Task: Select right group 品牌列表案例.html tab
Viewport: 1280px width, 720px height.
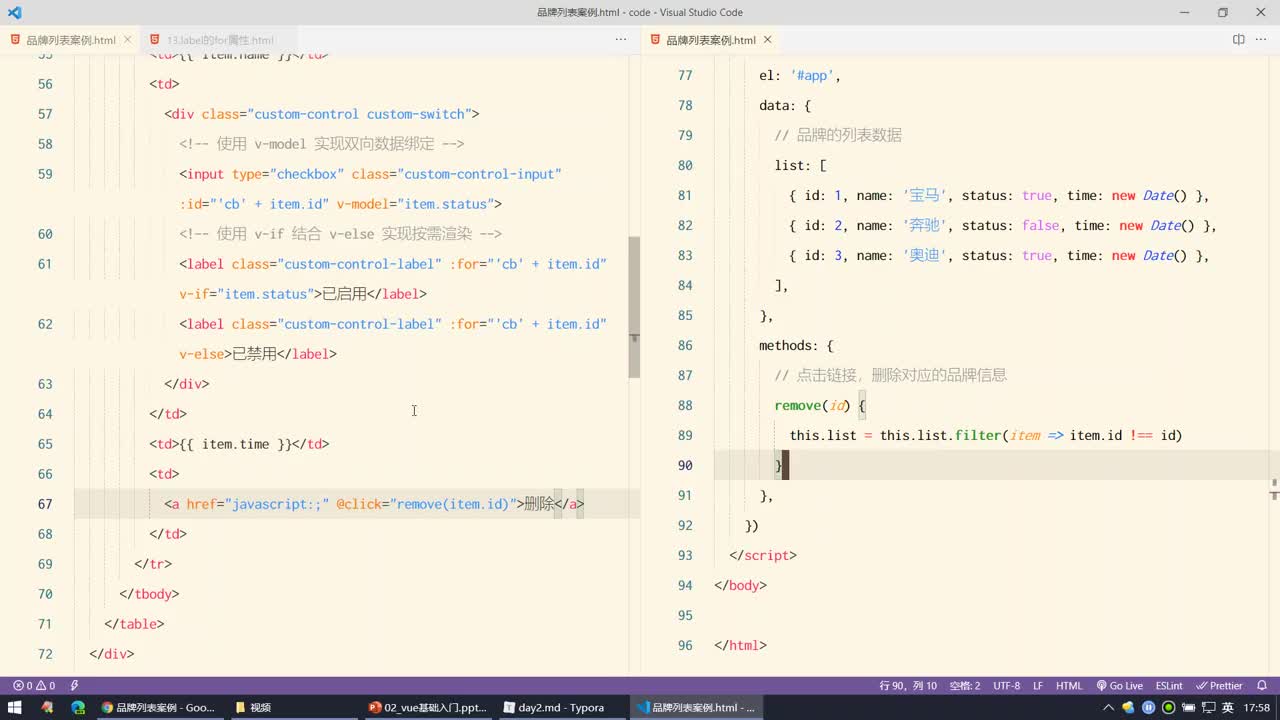Action: tap(710, 40)
